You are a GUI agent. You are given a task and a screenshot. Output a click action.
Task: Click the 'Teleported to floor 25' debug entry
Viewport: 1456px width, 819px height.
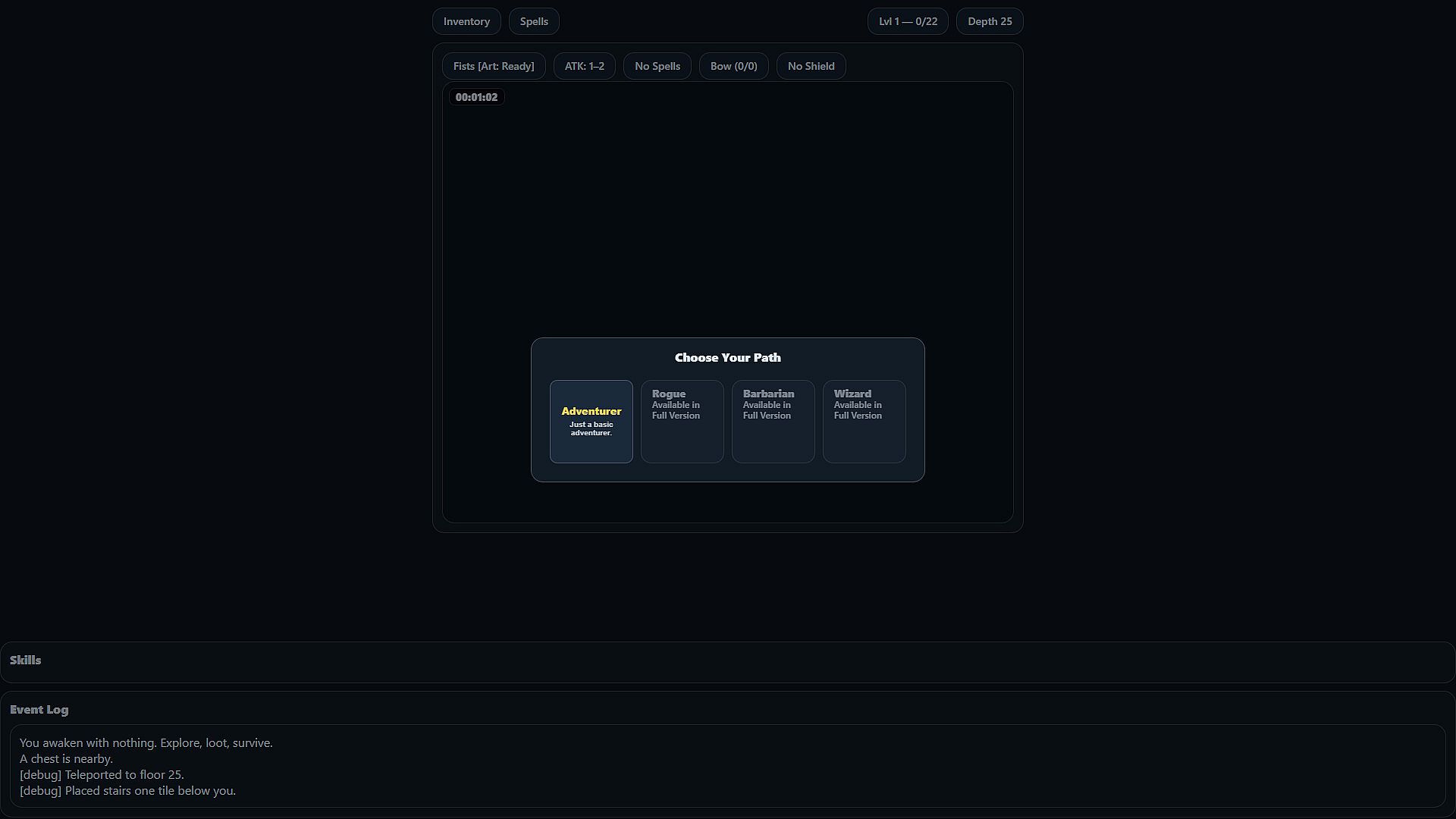[x=102, y=774]
